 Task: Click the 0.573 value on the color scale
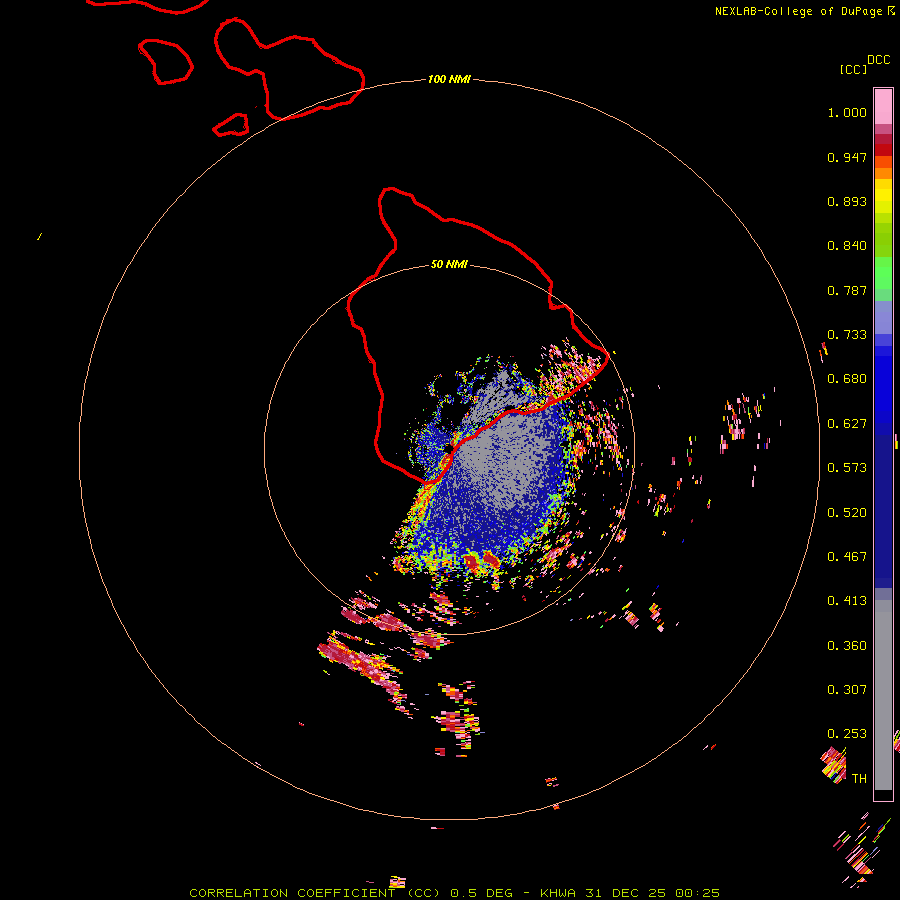point(847,468)
